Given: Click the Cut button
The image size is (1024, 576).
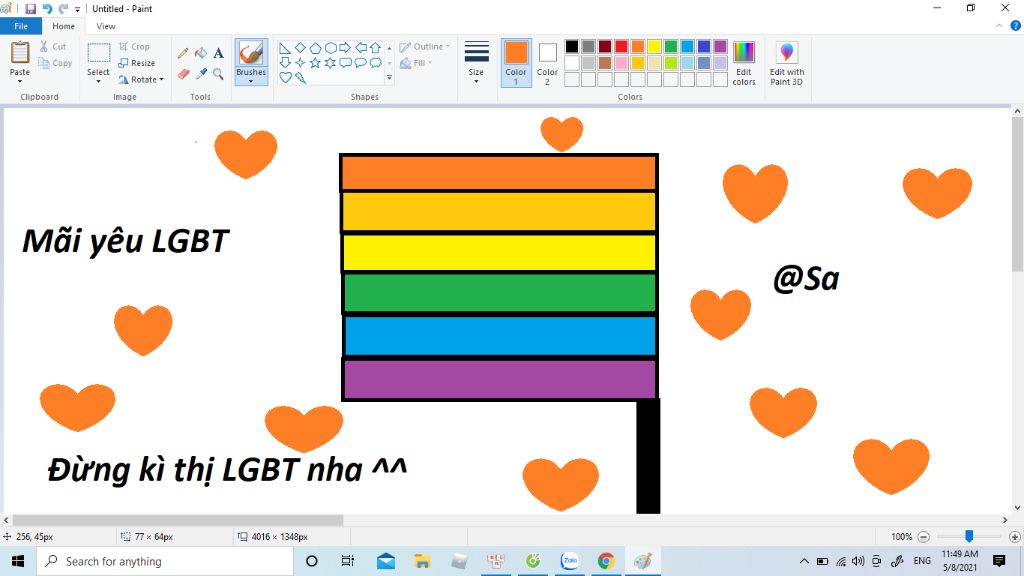Looking at the screenshot, I should (52, 46).
